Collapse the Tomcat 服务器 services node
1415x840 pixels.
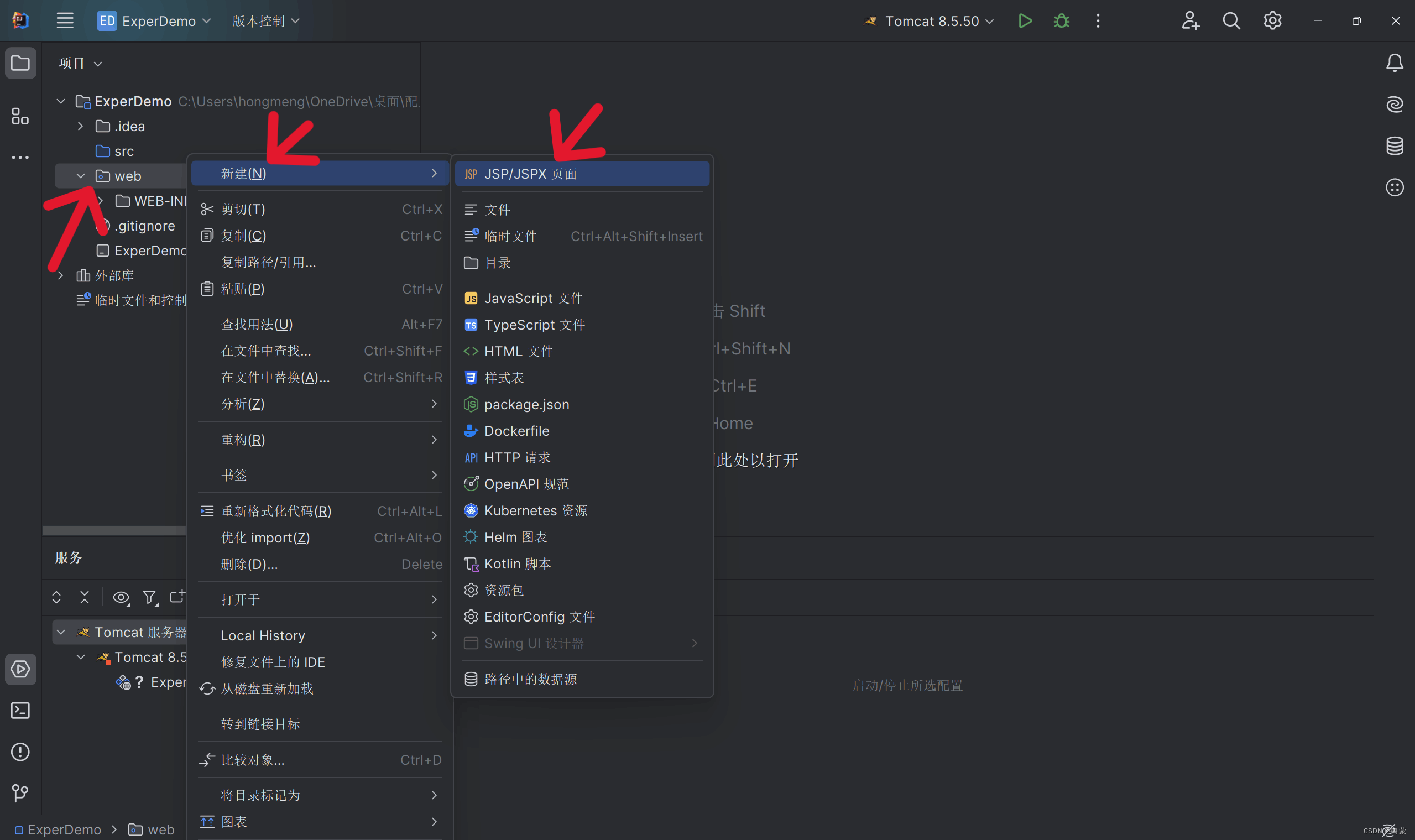pyautogui.click(x=61, y=632)
